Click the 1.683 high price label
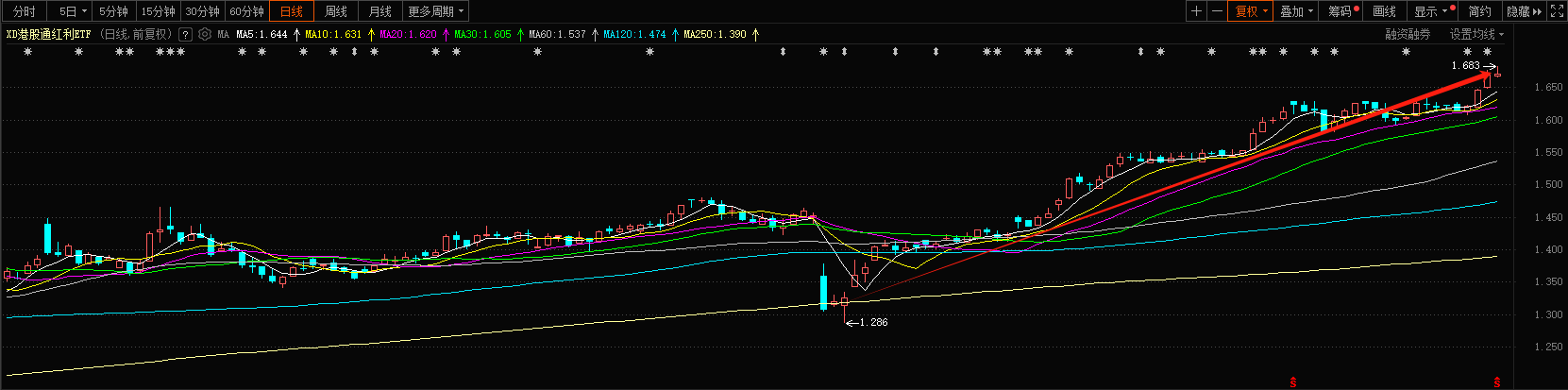Screen dimensions: 1568x390 pyautogui.click(x=1465, y=65)
